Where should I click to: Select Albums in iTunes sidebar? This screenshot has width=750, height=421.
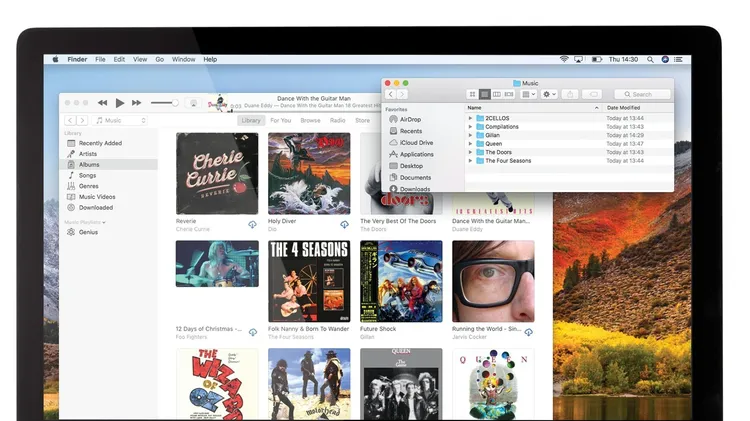click(109, 165)
